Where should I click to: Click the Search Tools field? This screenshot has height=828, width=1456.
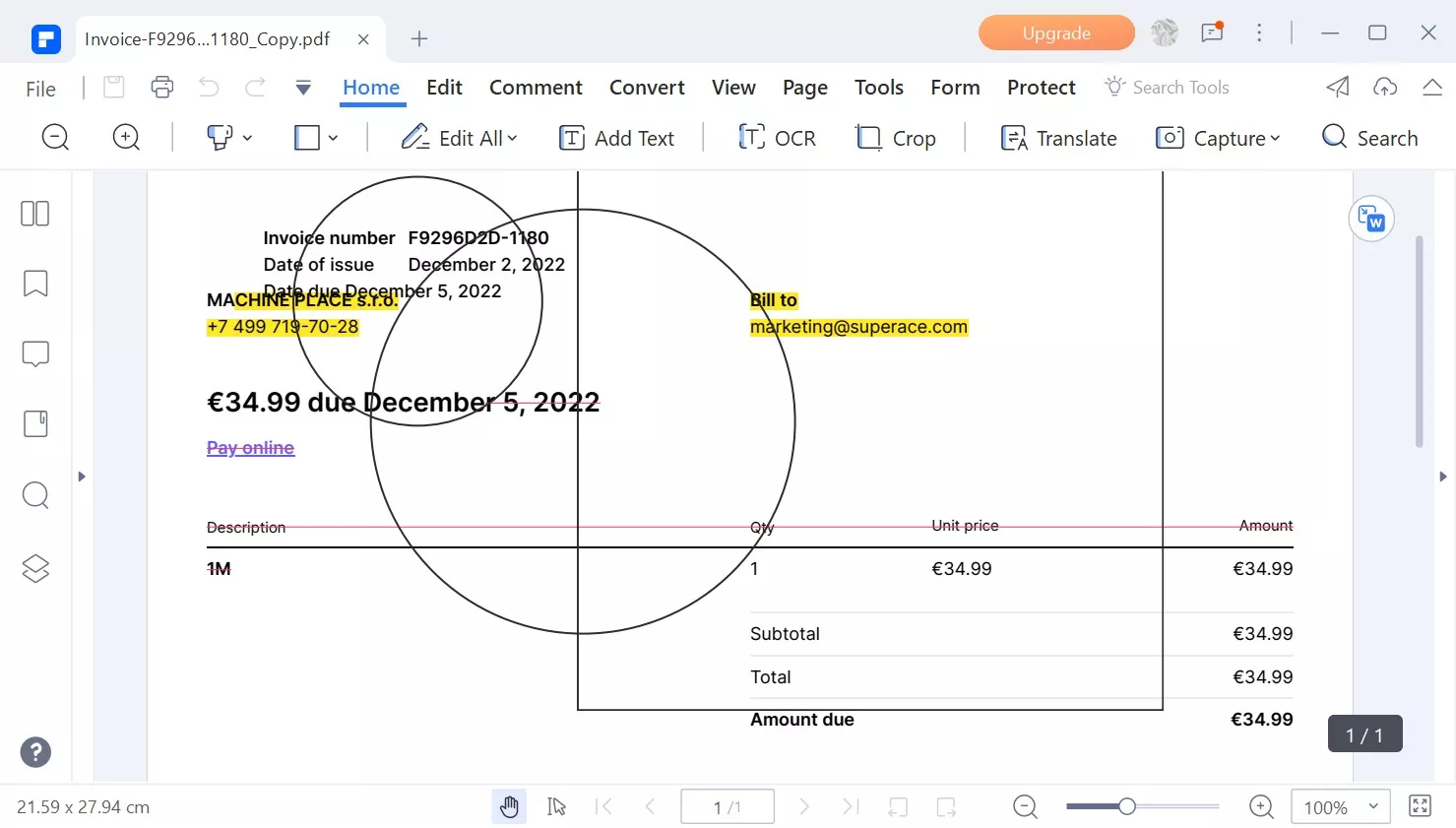pos(1168,88)
